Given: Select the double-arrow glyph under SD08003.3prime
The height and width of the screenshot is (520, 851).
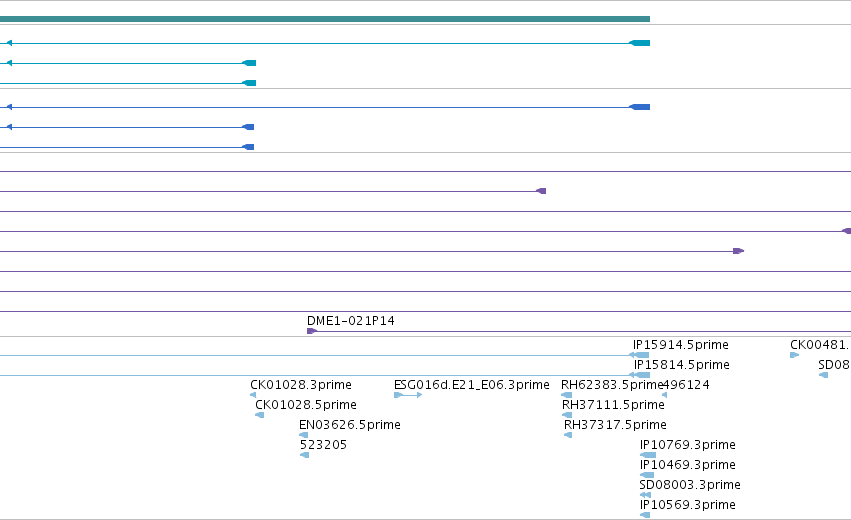Looking at the screenshot, I should coord(645,495).
